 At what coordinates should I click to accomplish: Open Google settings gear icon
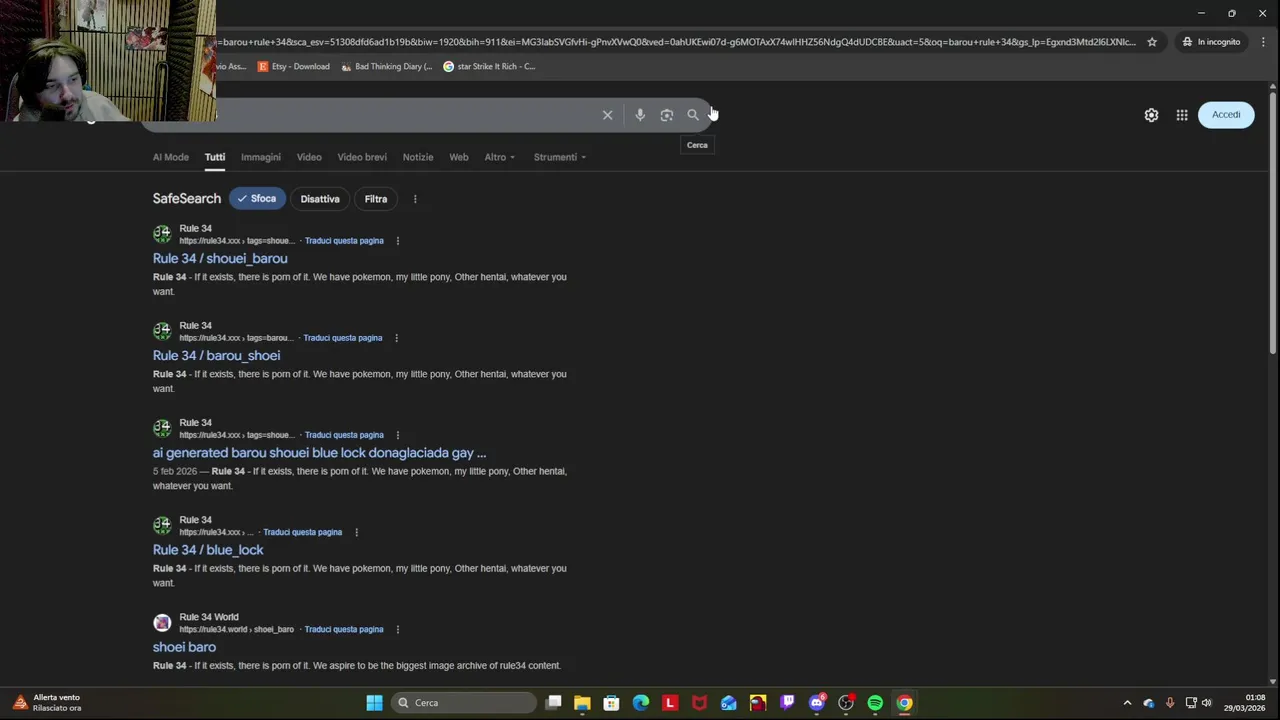click(1151, 115)
